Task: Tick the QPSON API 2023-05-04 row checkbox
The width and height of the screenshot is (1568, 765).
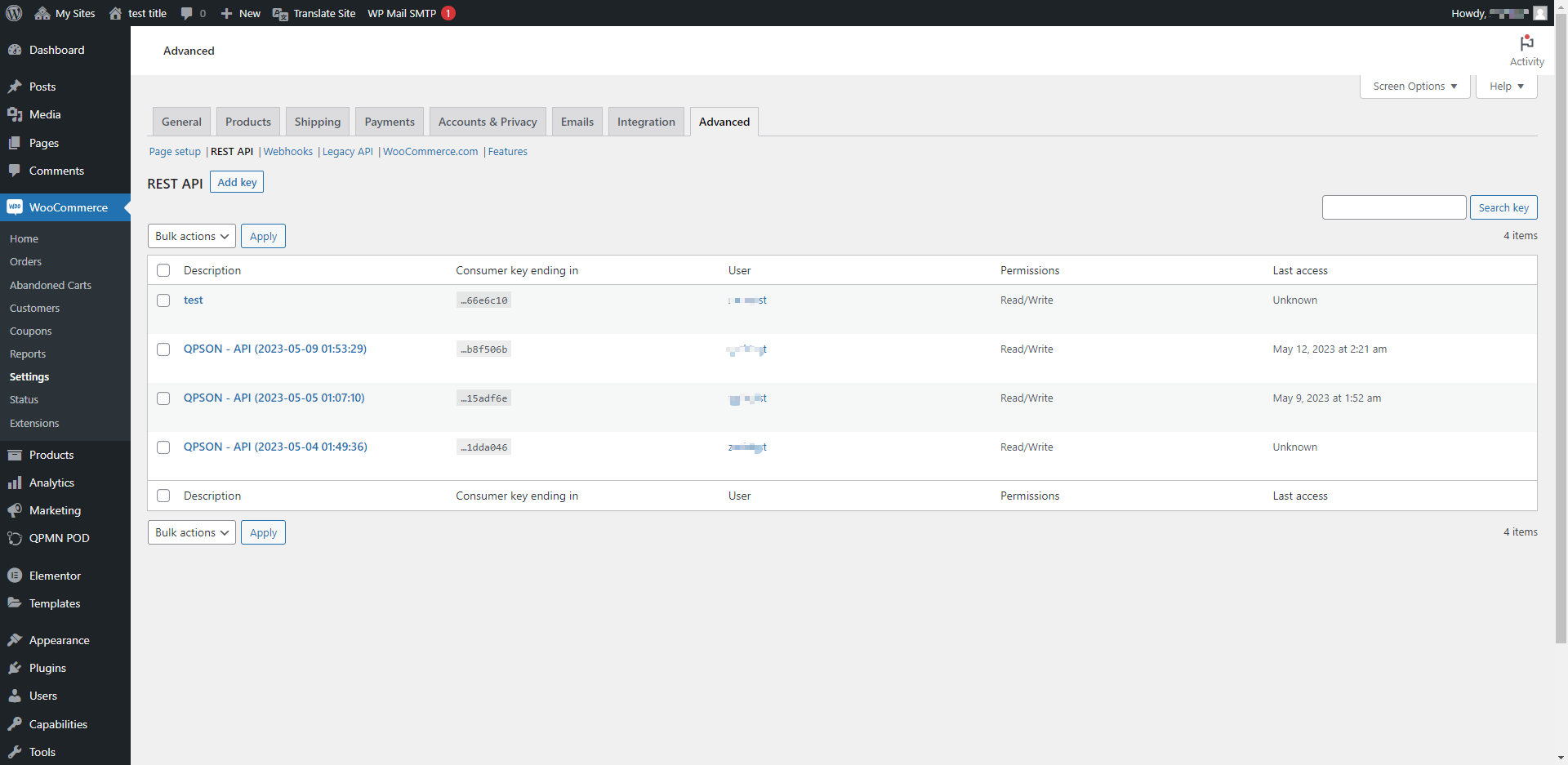Action: click(163, 447)
